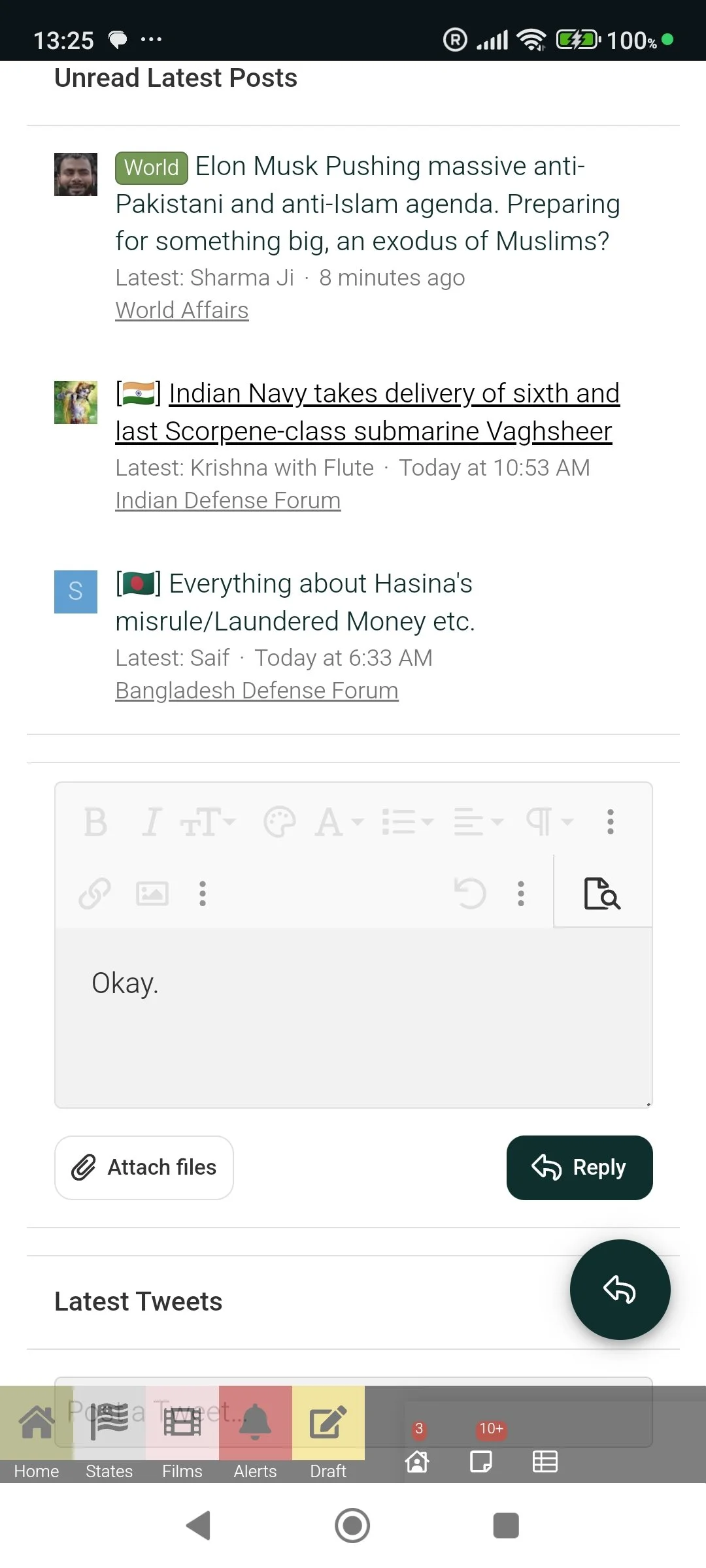Image resolution: width=706 pixels, height=1568 pixels.
Task: Open the Indian Defense Forum link
Action: click(227, 500)
